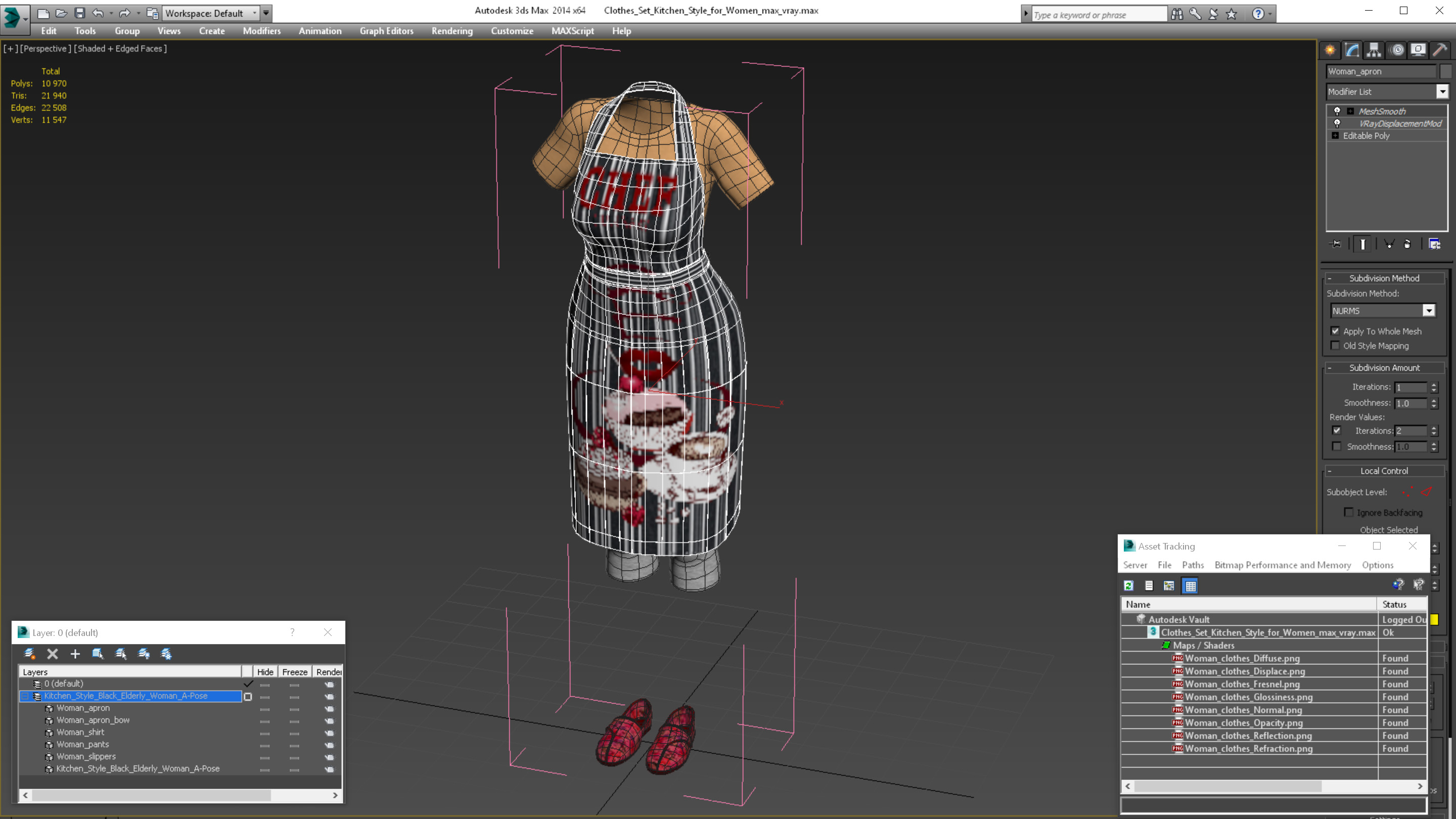Screen dimensions: 1456x819
Task: Click the Save File icon in the title bar
Action: coord(80,13)
